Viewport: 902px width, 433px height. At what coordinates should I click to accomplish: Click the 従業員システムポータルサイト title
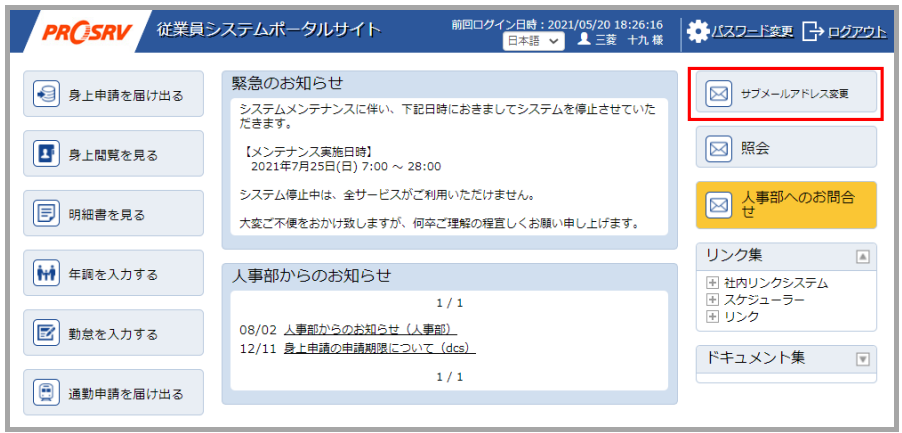point(269,29)
